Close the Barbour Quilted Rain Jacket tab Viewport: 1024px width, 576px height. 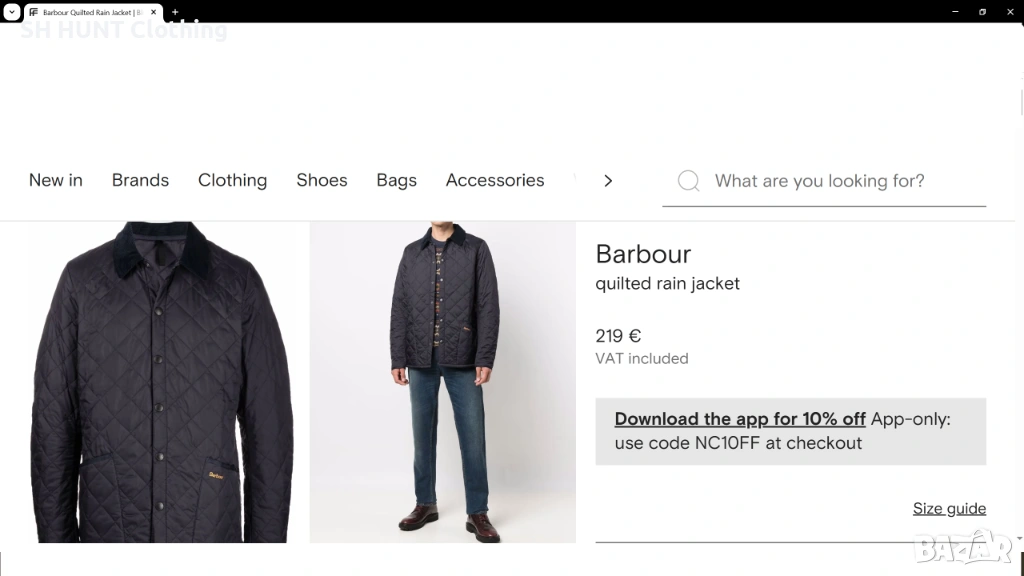pos(154,12)
